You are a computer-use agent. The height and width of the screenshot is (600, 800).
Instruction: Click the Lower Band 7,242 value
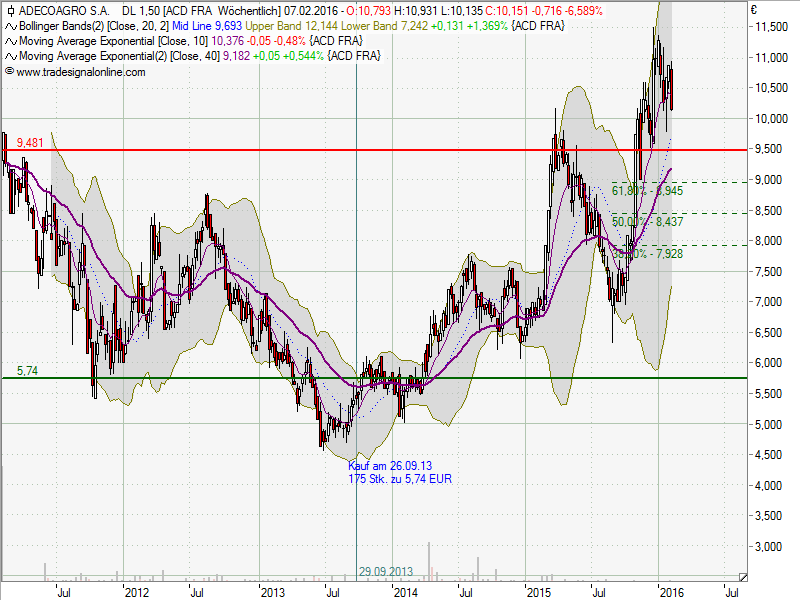[384, 26]
